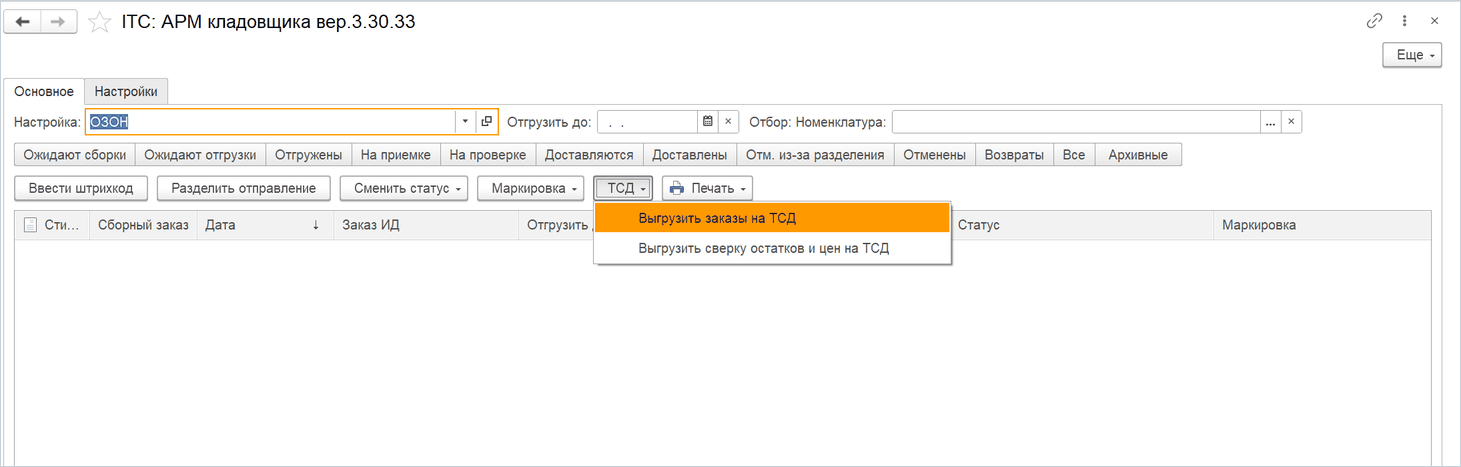Click the Сти... column header
1461x467 pixels.
pos(53,225)
